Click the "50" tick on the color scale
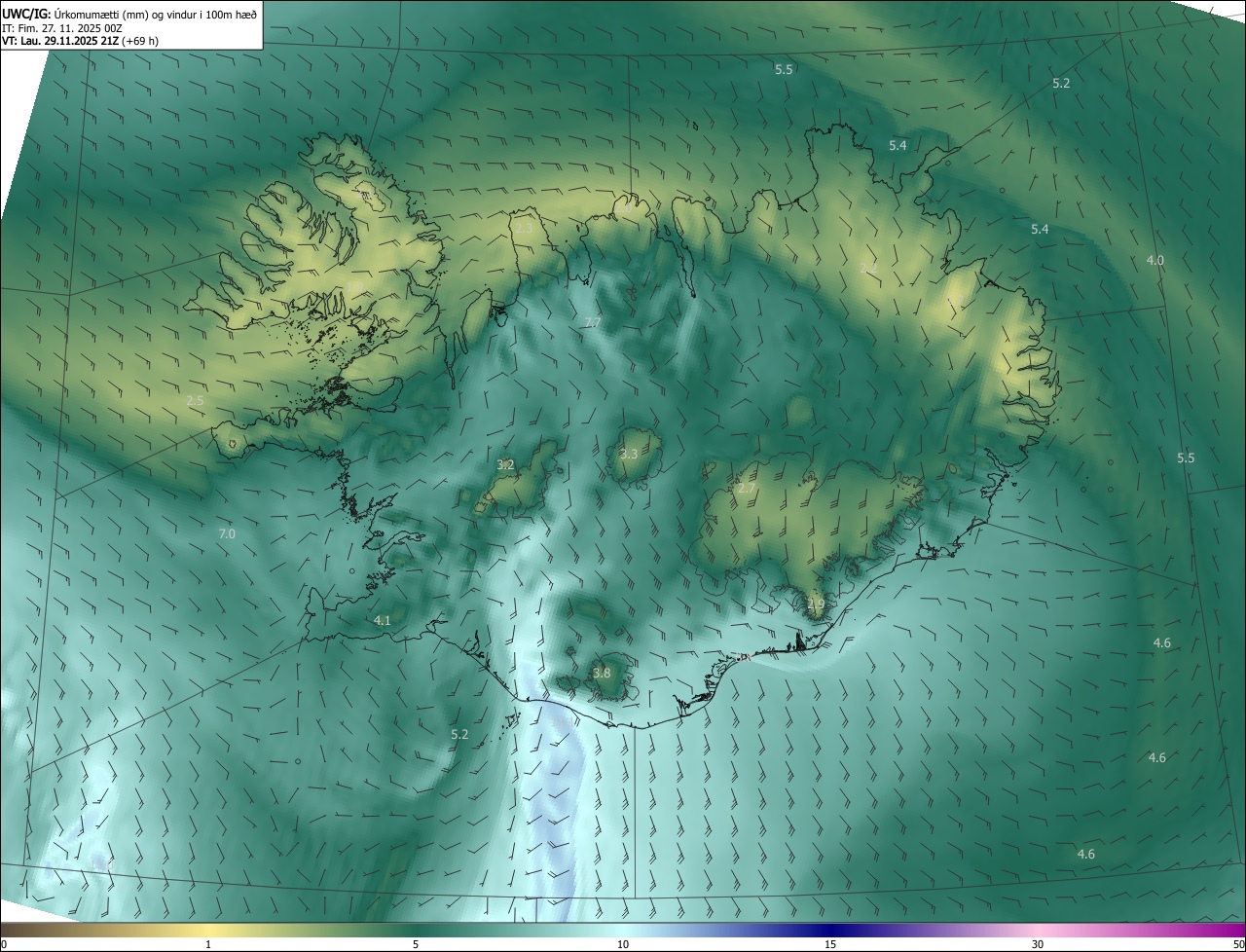The width and height of the screenshot is (1246, 952). point(1238,945)
